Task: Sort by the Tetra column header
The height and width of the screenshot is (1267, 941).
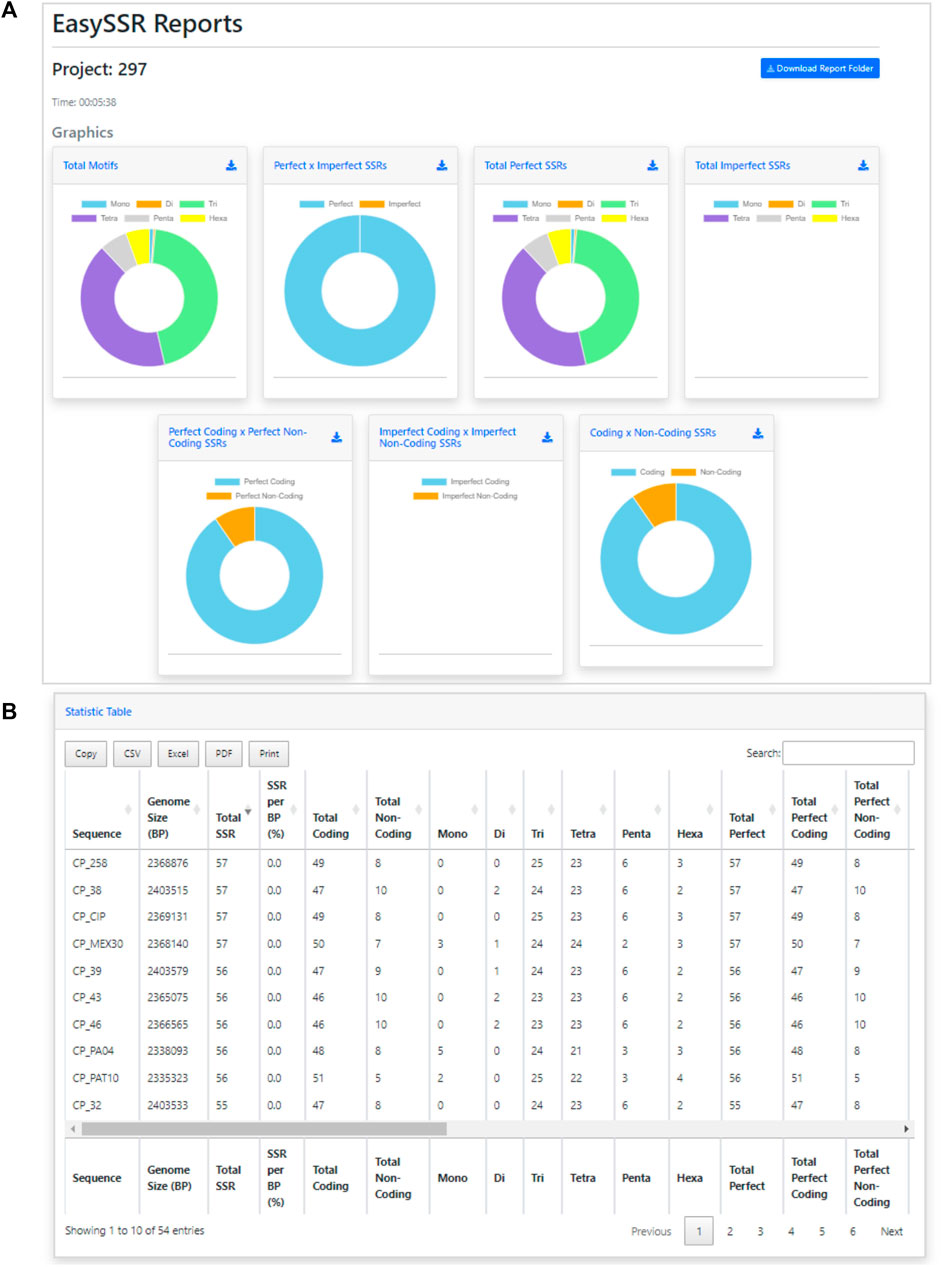Action: [x=588, y=810]
